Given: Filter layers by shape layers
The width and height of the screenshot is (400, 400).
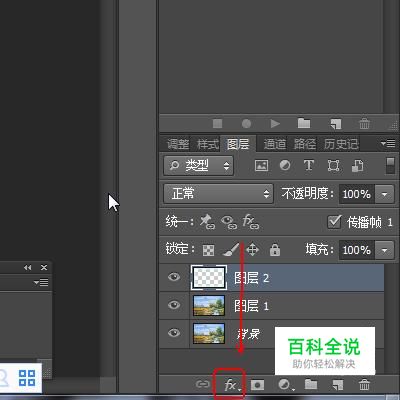Looking at the screenshot, I should (333, 165).
